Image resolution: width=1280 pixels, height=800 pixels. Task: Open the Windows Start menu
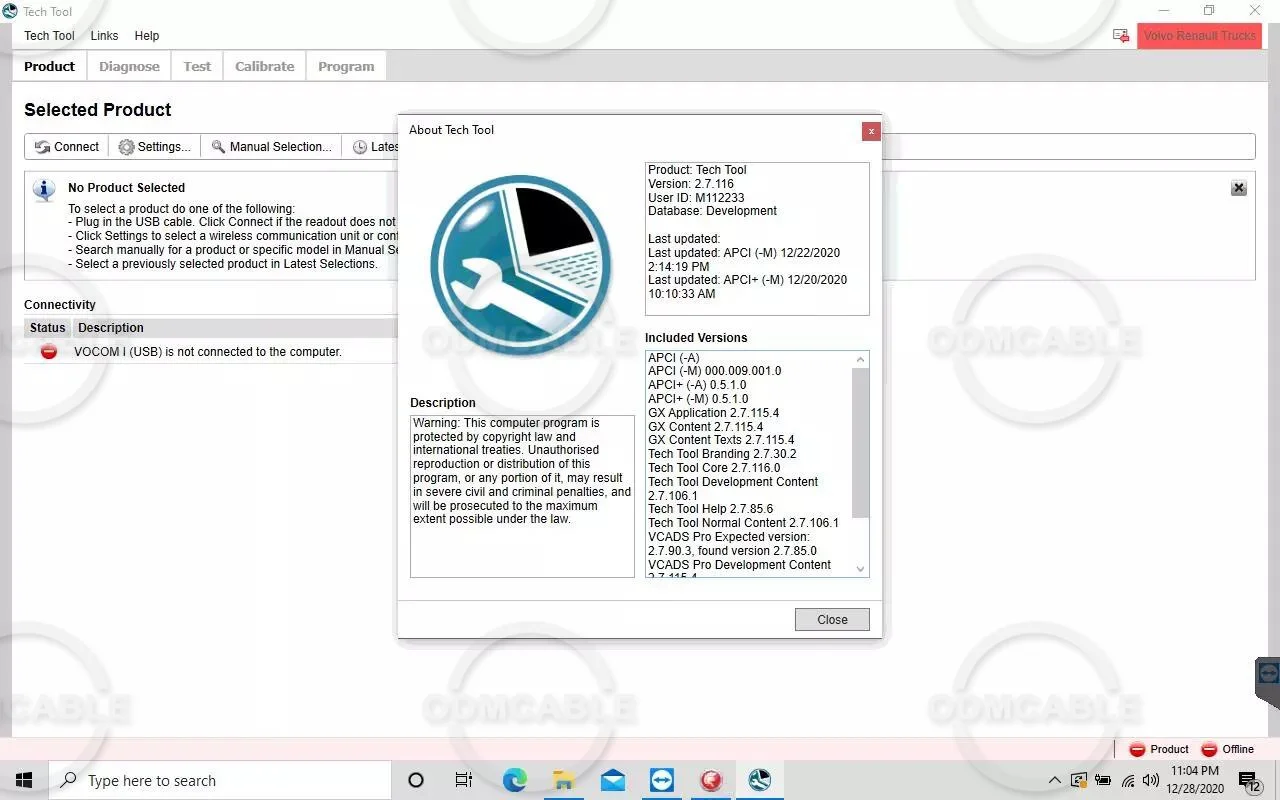tap(24, 780)
